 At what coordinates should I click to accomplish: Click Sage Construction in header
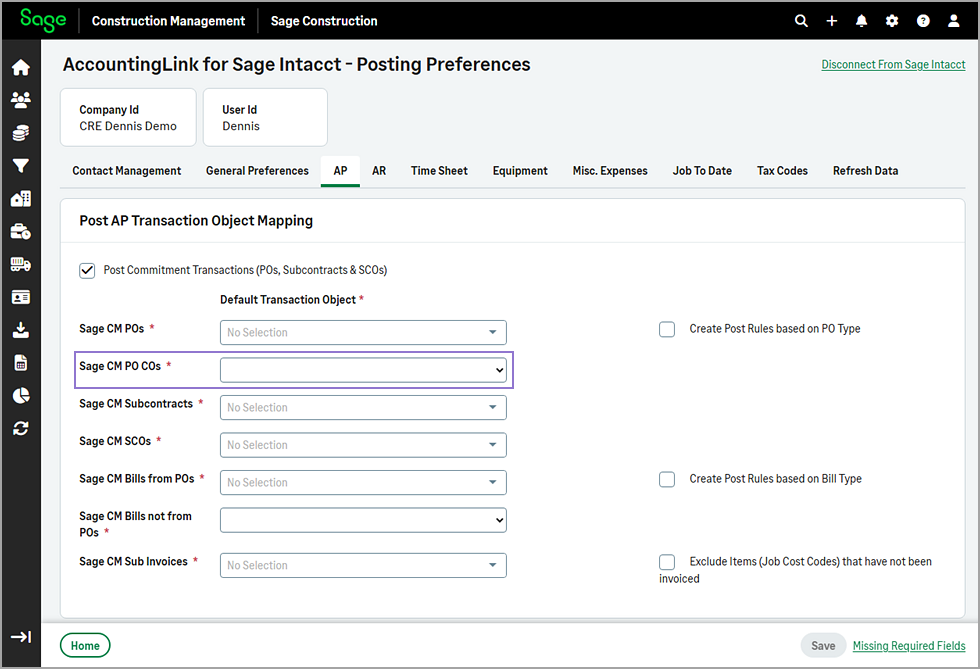[x=324, y=21]
